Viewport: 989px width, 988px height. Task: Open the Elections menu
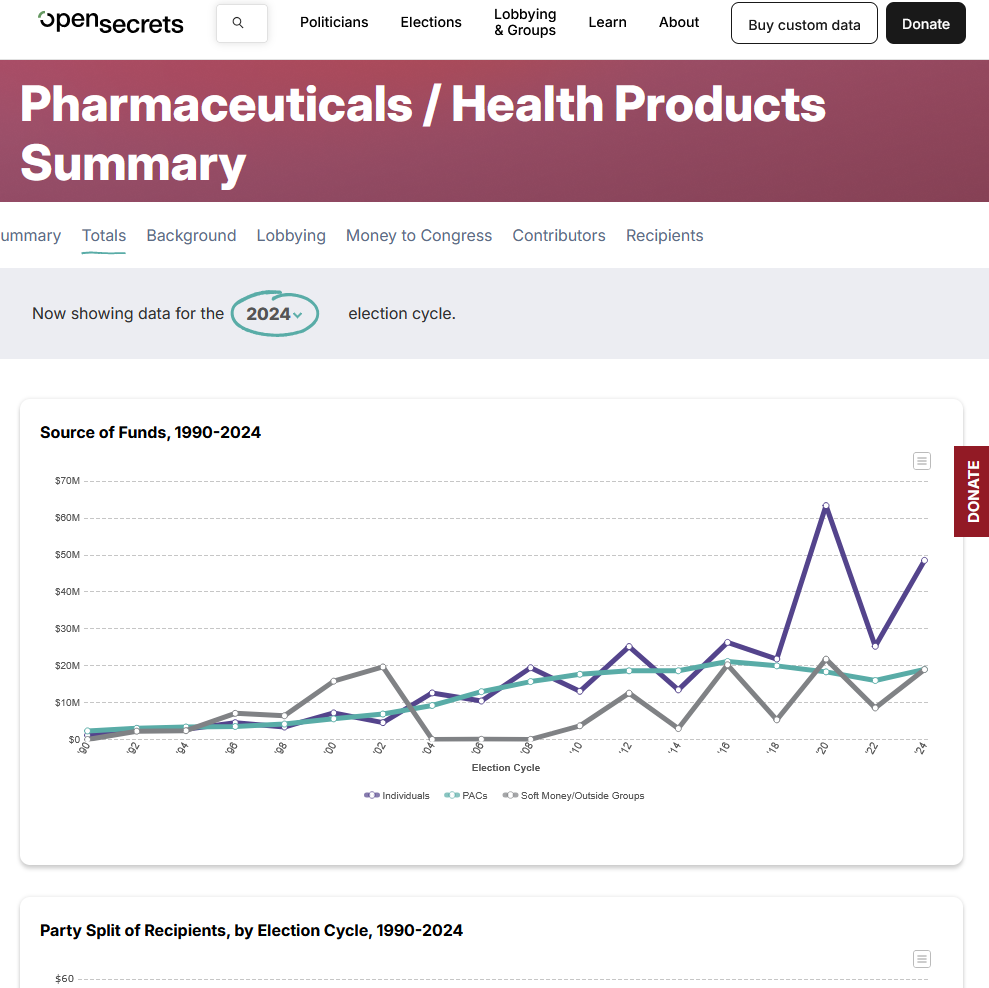[431, 23]
